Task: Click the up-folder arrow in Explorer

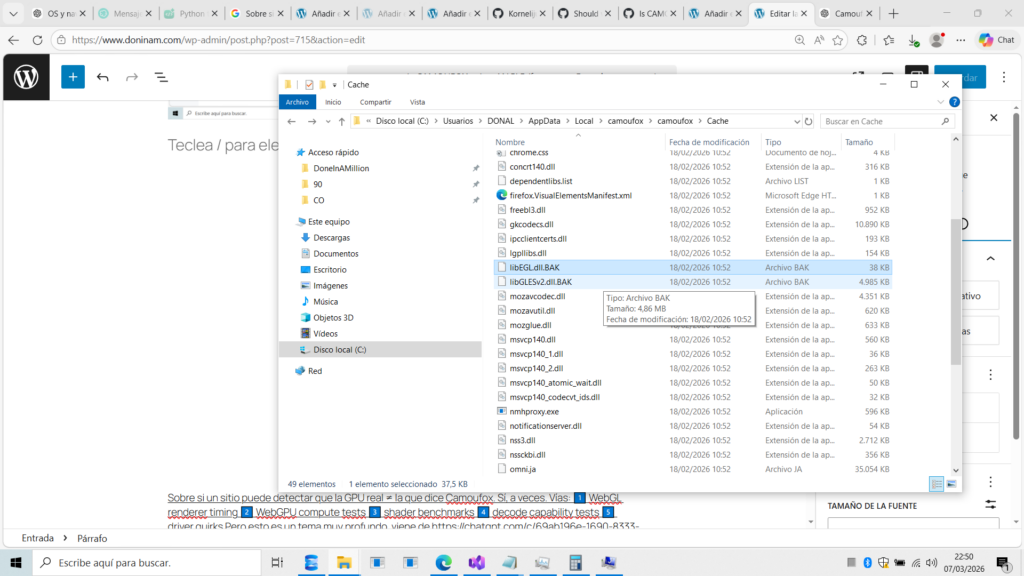Action: (x=341, y=121)
